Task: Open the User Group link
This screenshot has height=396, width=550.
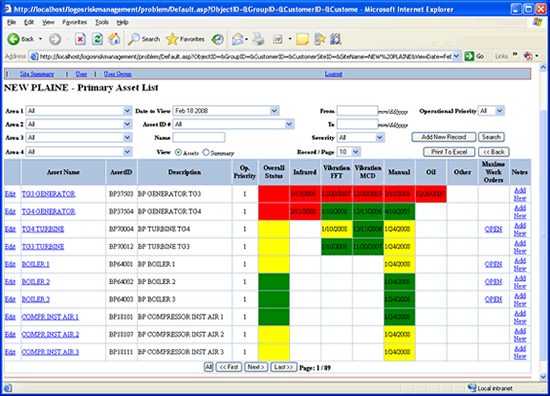Action: (x=118, y=74)
